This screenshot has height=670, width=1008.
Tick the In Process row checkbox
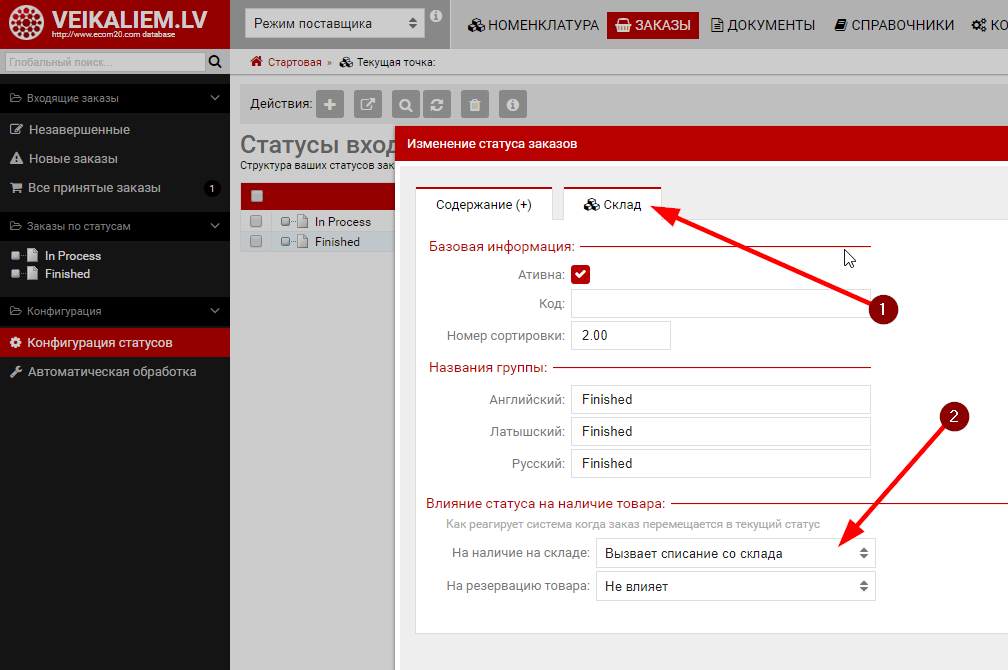256,221
